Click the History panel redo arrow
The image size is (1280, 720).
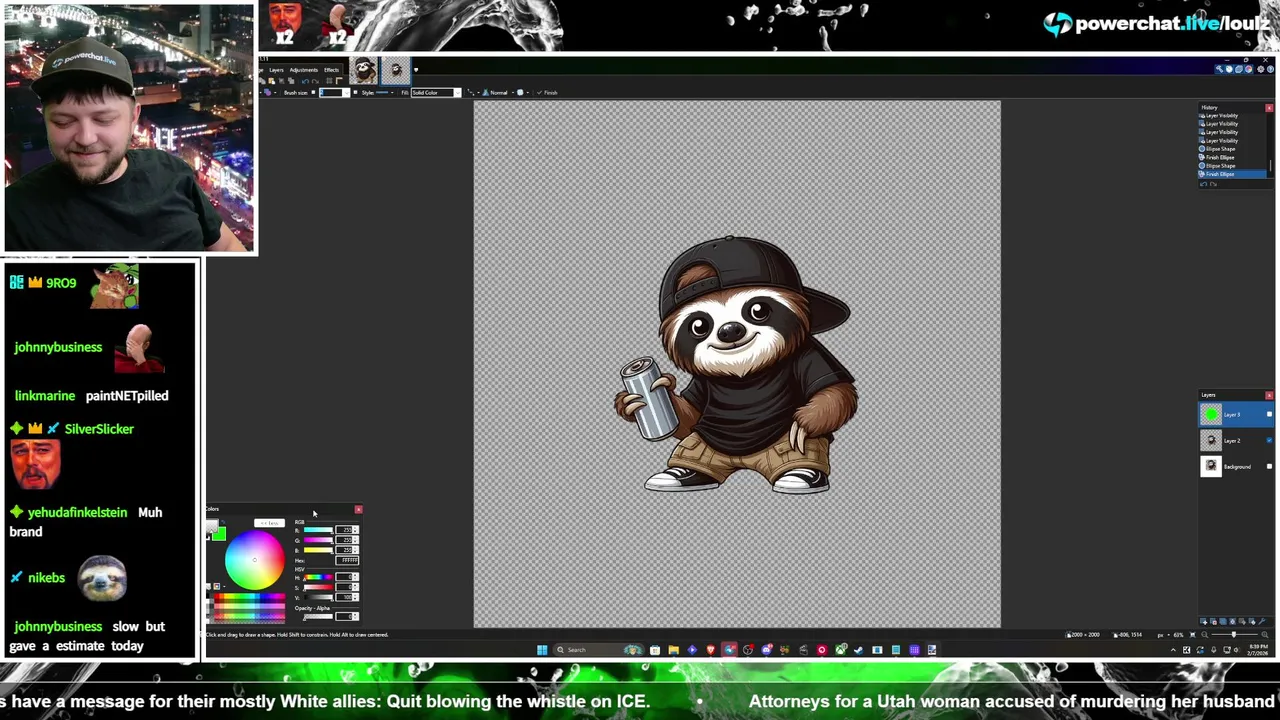pyautogui.click(x=1213, y=185)
